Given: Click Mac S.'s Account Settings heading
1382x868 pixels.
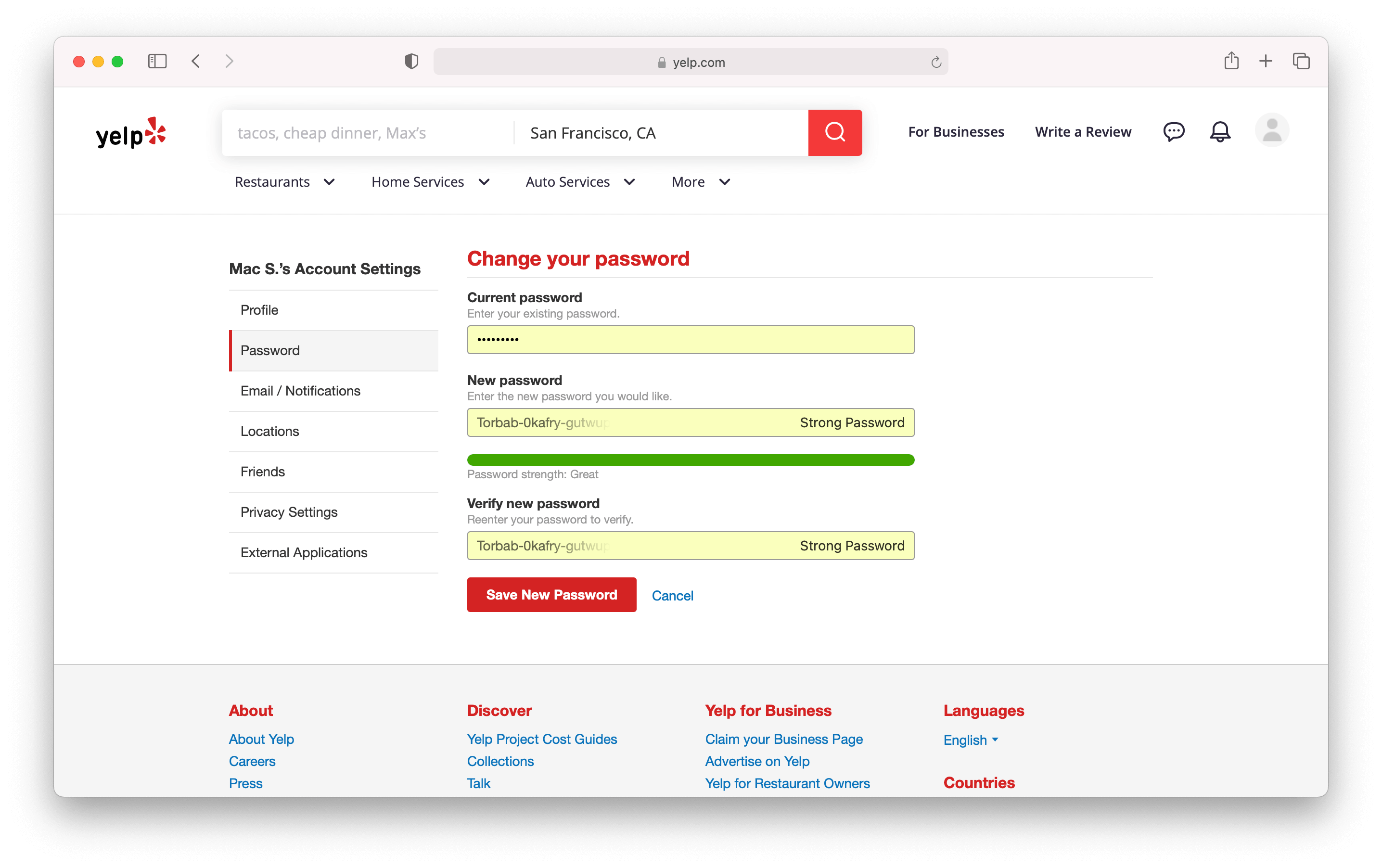Looking at the screenshot, I should [x=325, y=269].
